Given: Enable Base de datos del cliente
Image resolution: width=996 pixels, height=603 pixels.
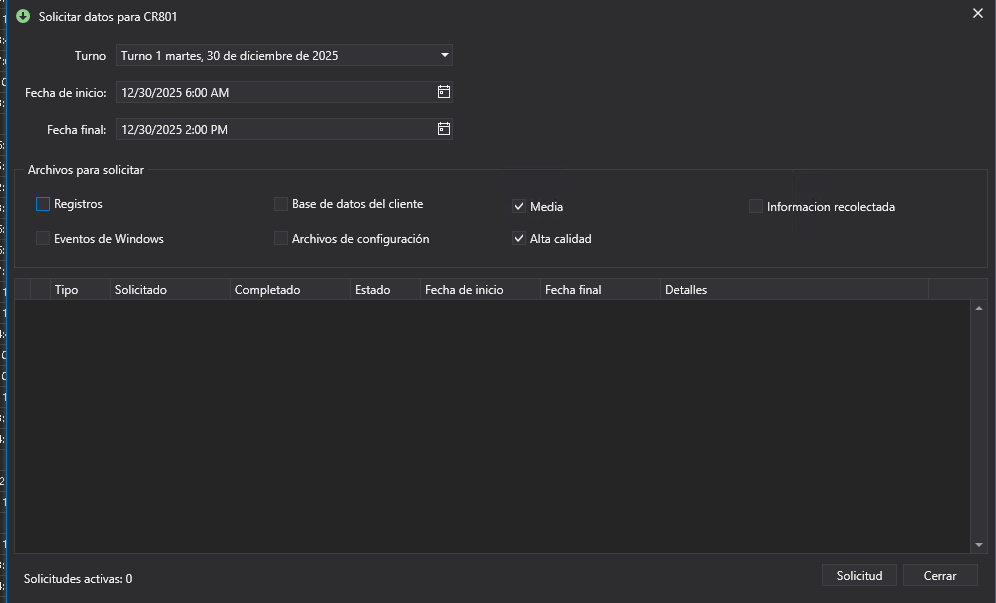Looking at the screenshot, I should 281,204.
